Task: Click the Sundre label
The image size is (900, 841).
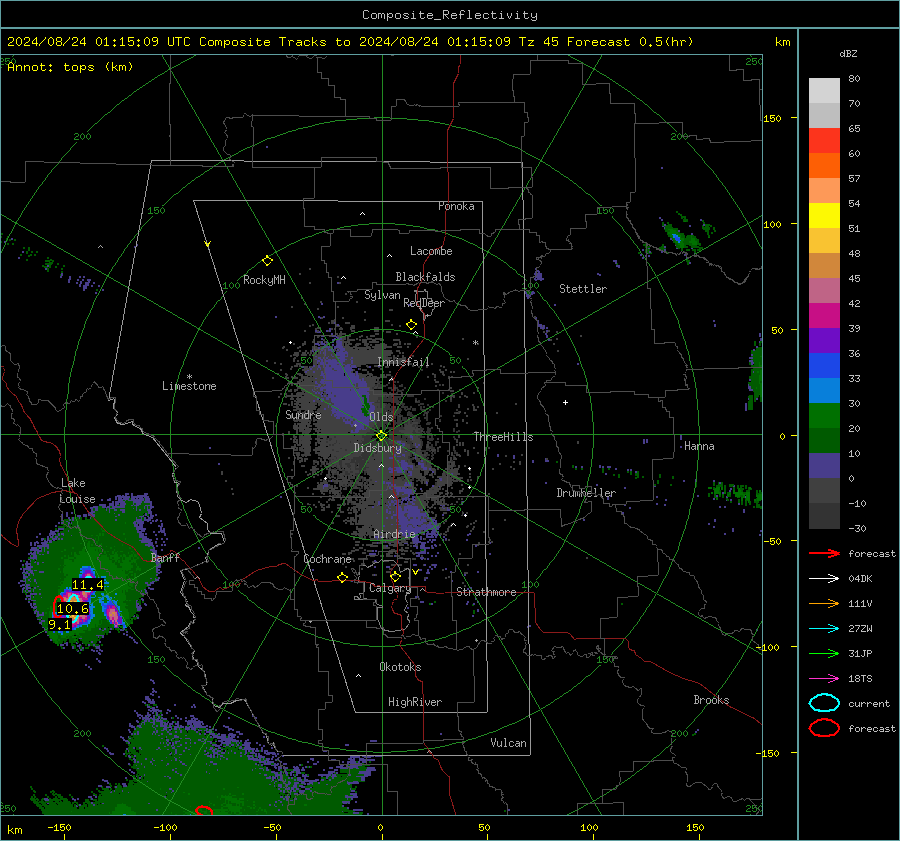Action: pyautogui.click(x=303, y=415)
